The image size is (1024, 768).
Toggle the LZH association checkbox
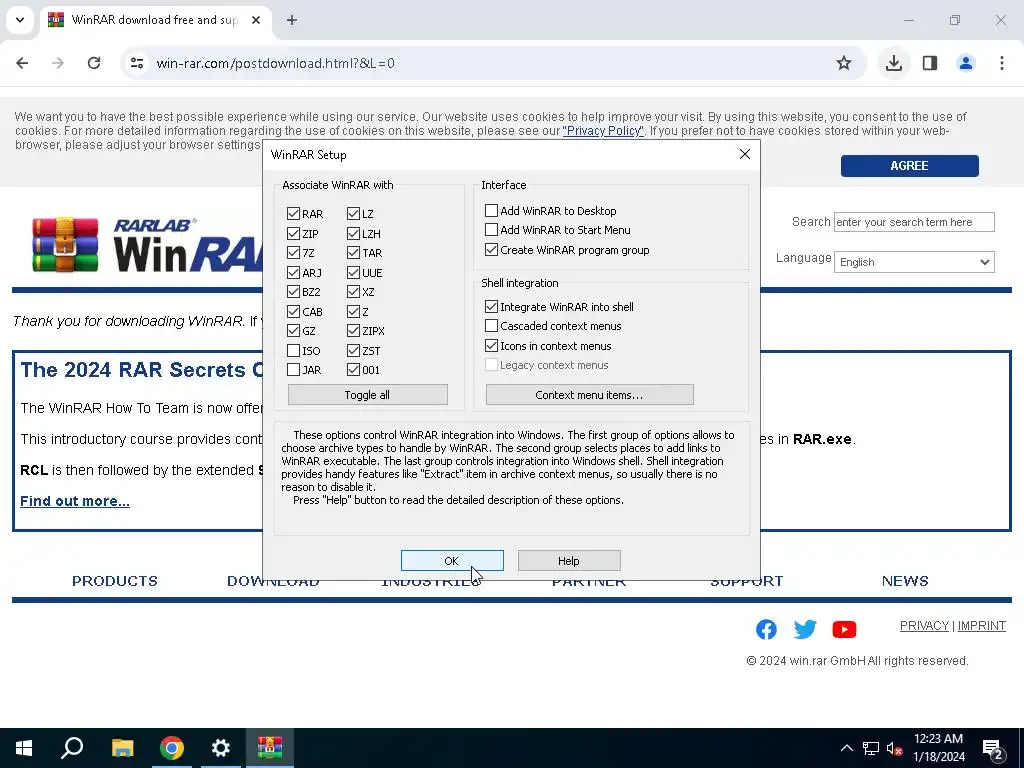tap(353, 233)
